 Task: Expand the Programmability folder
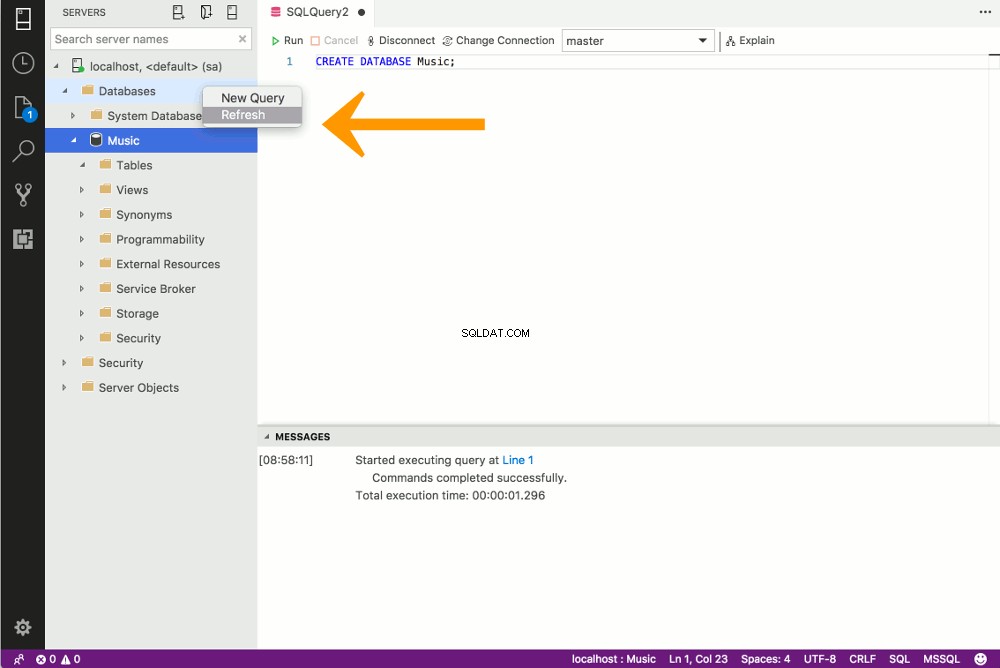82,239
